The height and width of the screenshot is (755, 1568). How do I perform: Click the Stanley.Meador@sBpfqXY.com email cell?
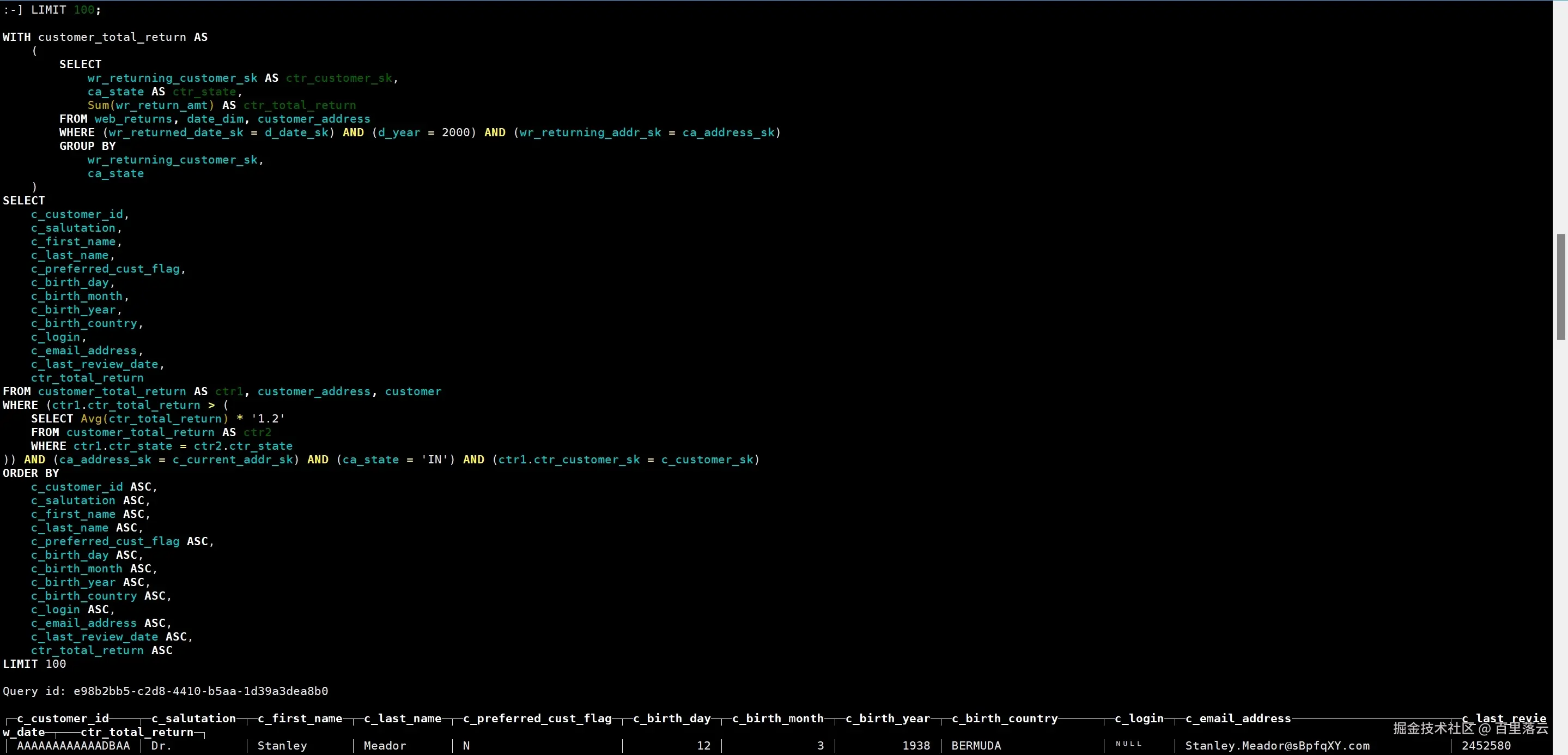click(x=1277, y=746)
